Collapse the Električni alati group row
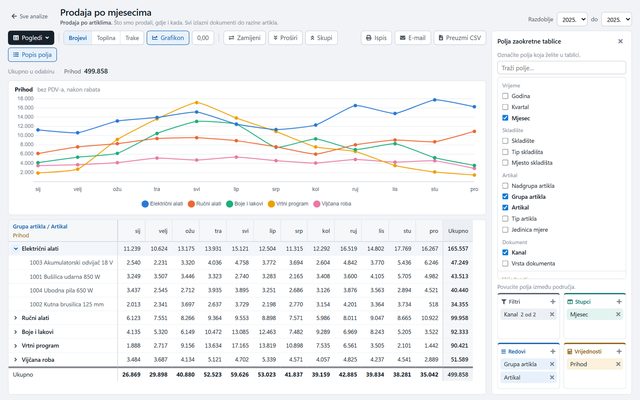640x400 pixels. [x=16, y=249]
